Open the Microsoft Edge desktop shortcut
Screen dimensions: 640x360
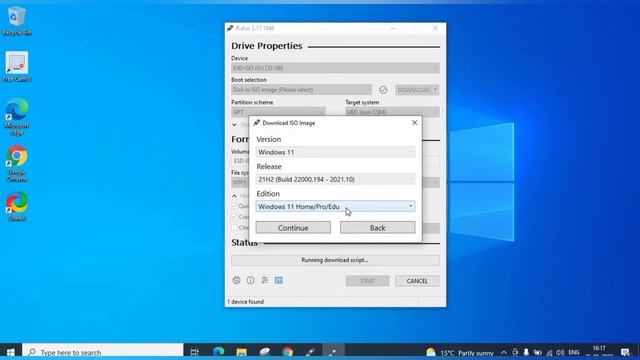pyautogui.click(x=17, y=117)
